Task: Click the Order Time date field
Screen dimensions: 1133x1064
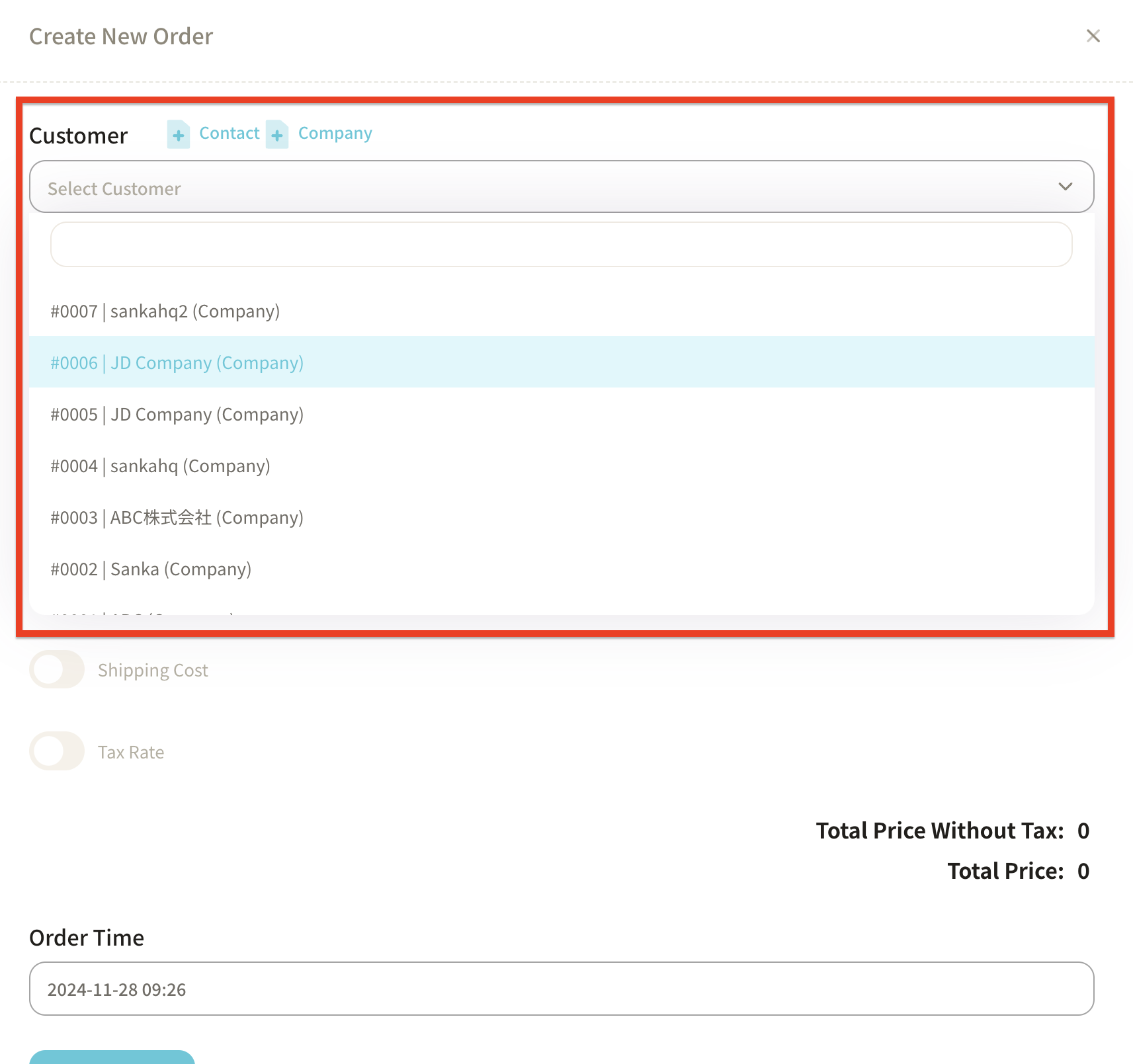Action: [x=561, y=989]
